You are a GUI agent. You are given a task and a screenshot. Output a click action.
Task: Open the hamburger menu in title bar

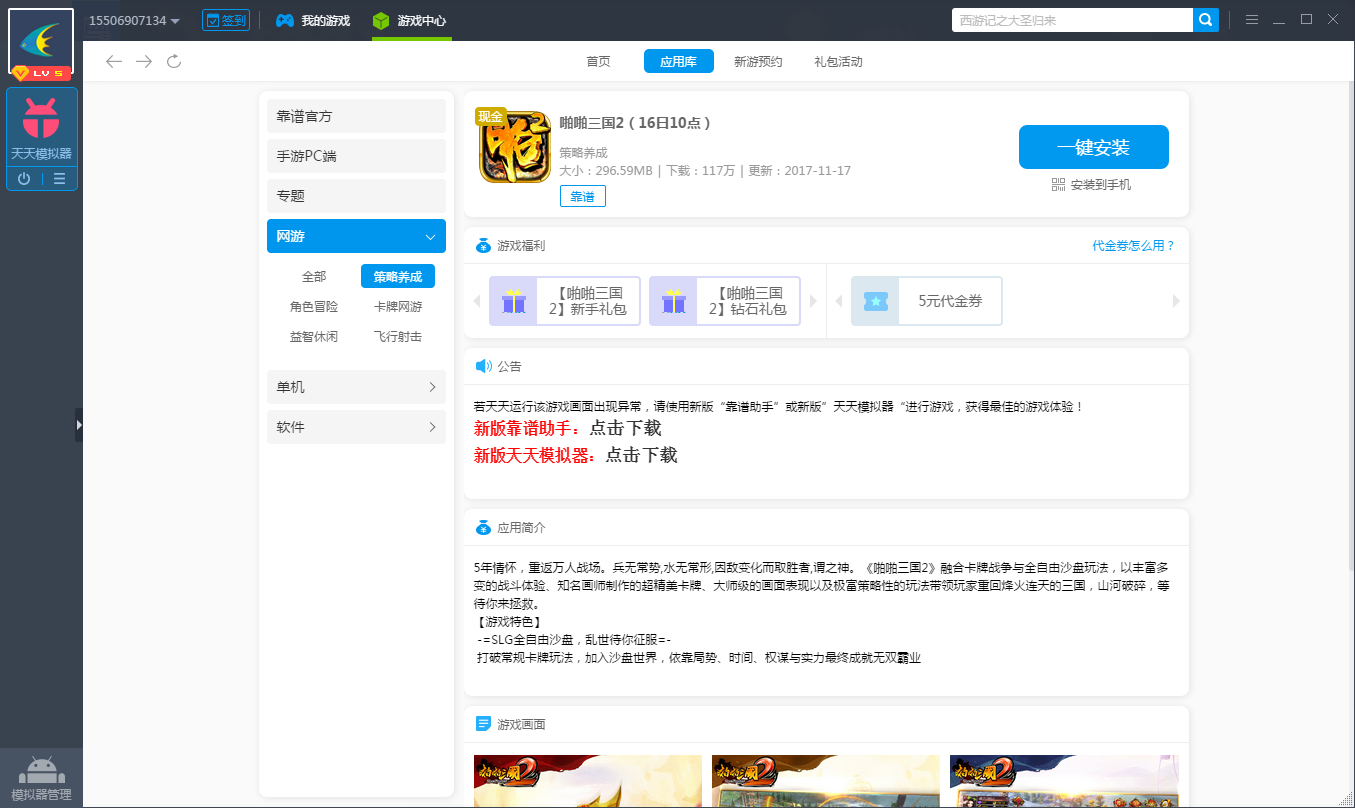click(1252, 20)
